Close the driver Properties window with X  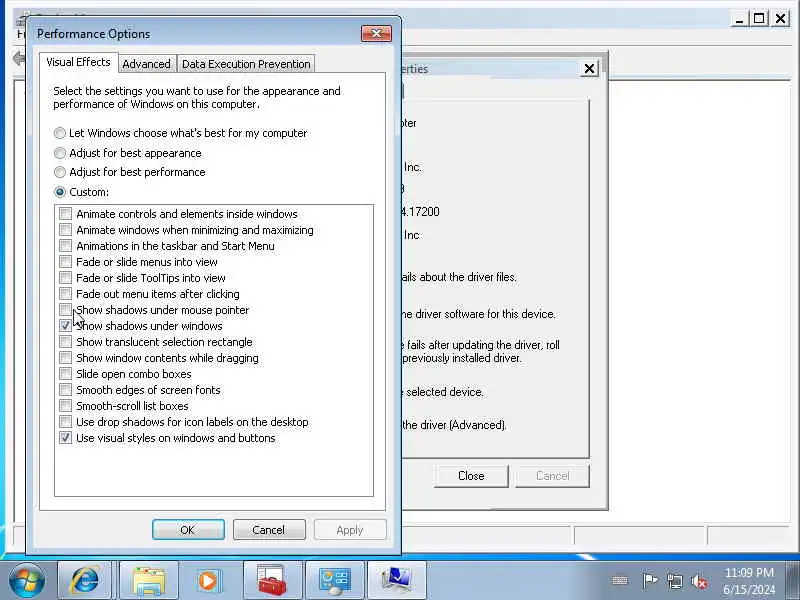[589, 68]
